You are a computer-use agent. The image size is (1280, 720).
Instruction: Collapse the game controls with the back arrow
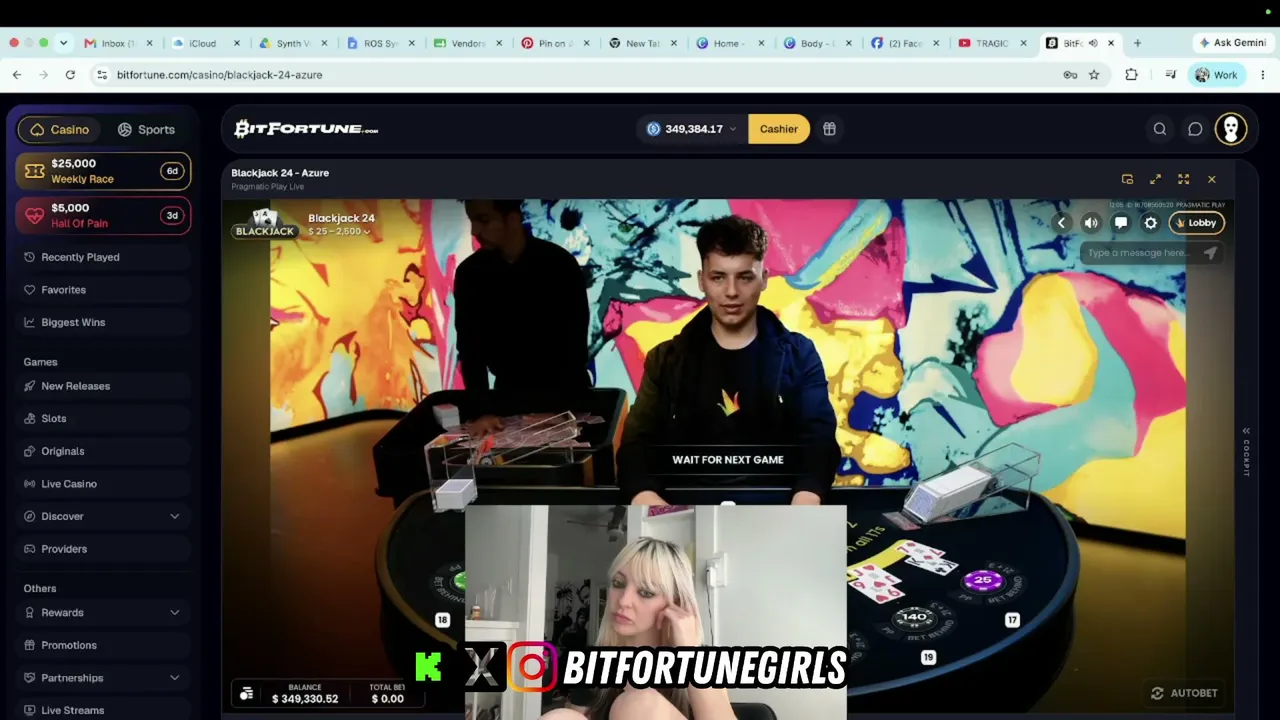pos(1061,223)
